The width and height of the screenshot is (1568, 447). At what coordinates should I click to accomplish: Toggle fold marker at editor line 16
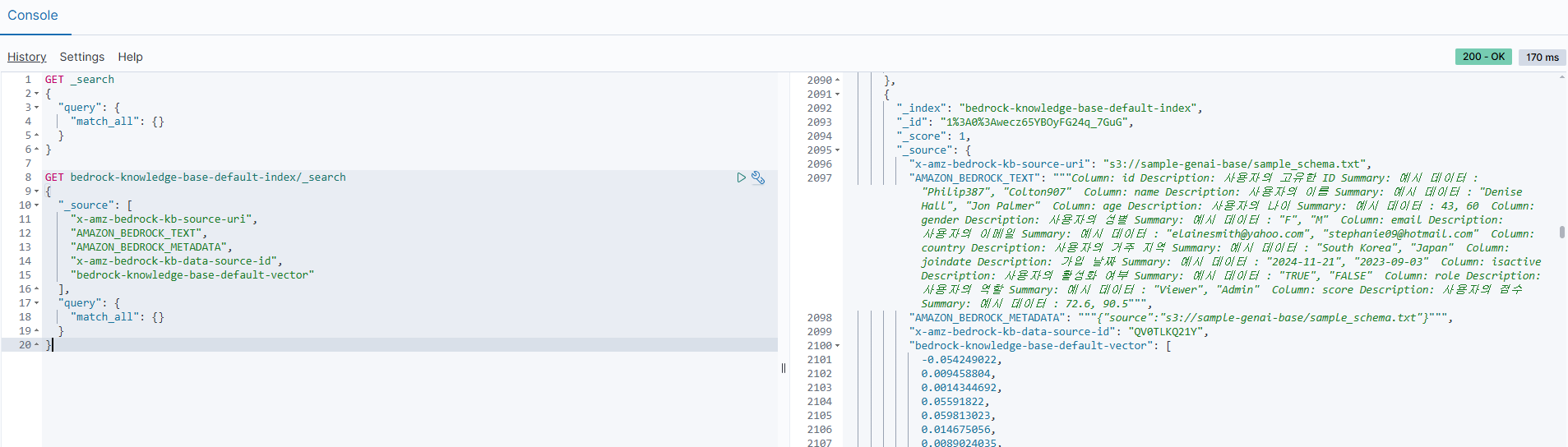pos(36,289)
